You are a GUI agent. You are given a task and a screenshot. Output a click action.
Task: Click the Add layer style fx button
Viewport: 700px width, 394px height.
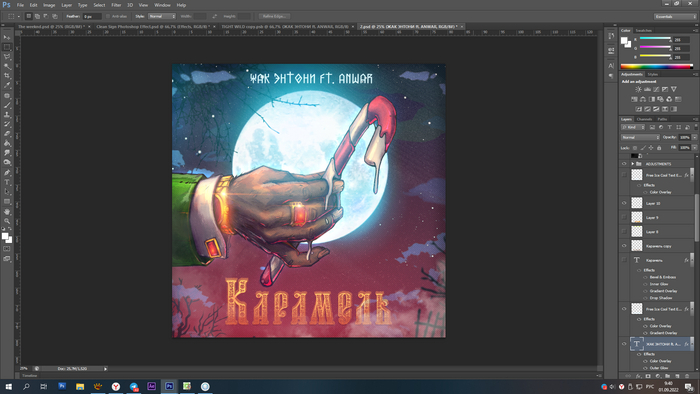pyautogui.click(x=638, y=376)
